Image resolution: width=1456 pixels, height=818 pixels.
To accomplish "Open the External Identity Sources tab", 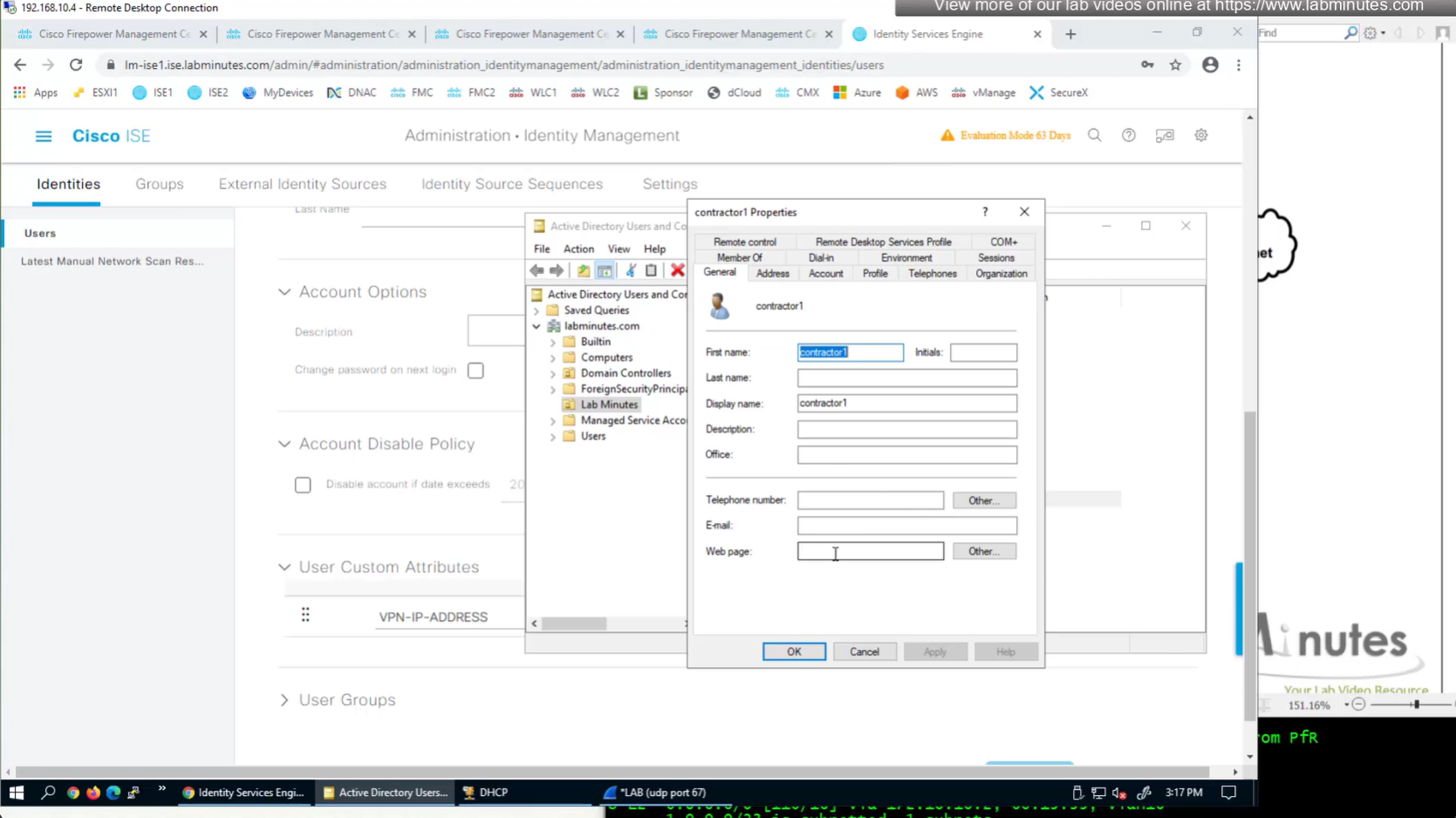I will coord(302,184).
